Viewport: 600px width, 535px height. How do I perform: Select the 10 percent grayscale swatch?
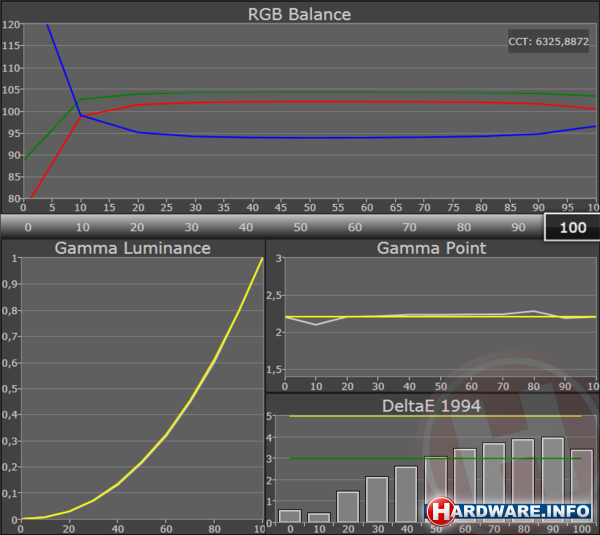[x=81, y=227]
